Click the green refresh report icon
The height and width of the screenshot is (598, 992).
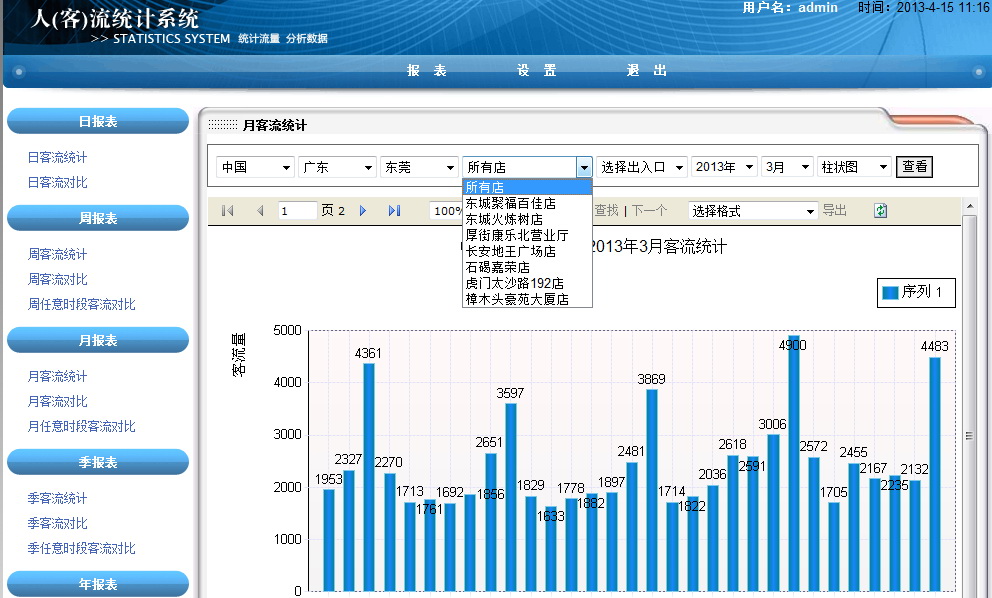point(880,211)
